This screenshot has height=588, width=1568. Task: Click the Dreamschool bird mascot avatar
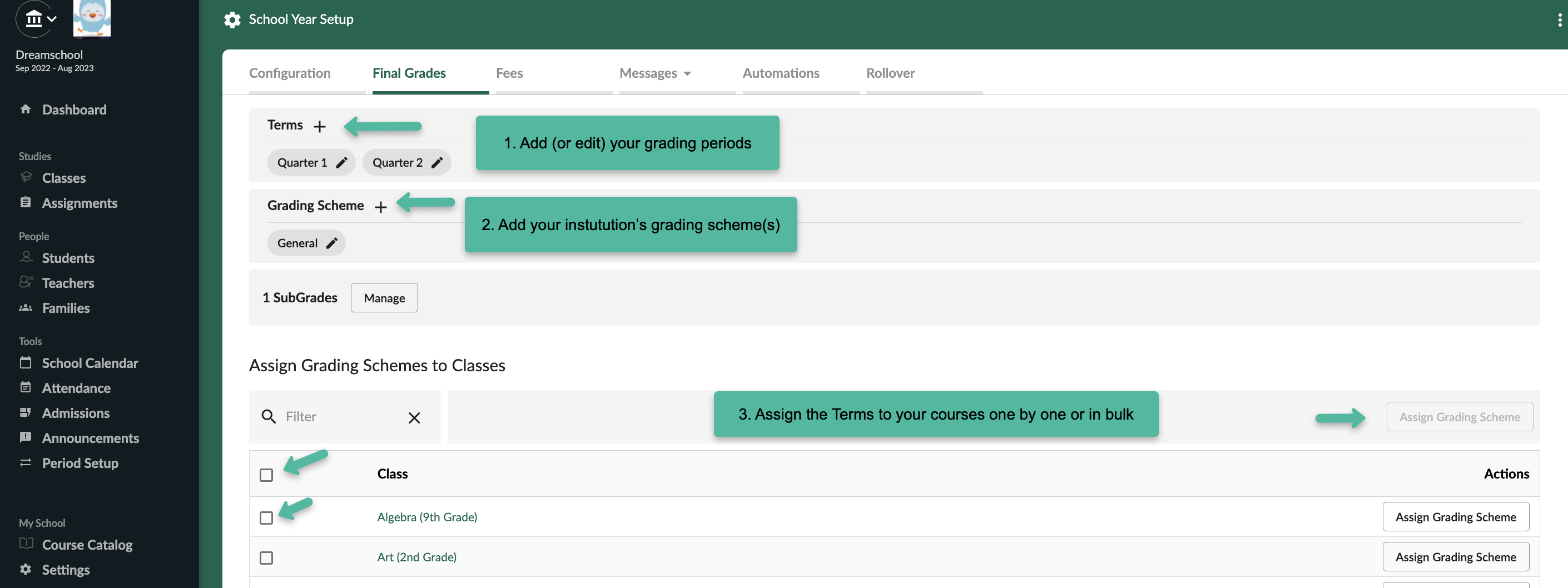(x=92, y=18)
